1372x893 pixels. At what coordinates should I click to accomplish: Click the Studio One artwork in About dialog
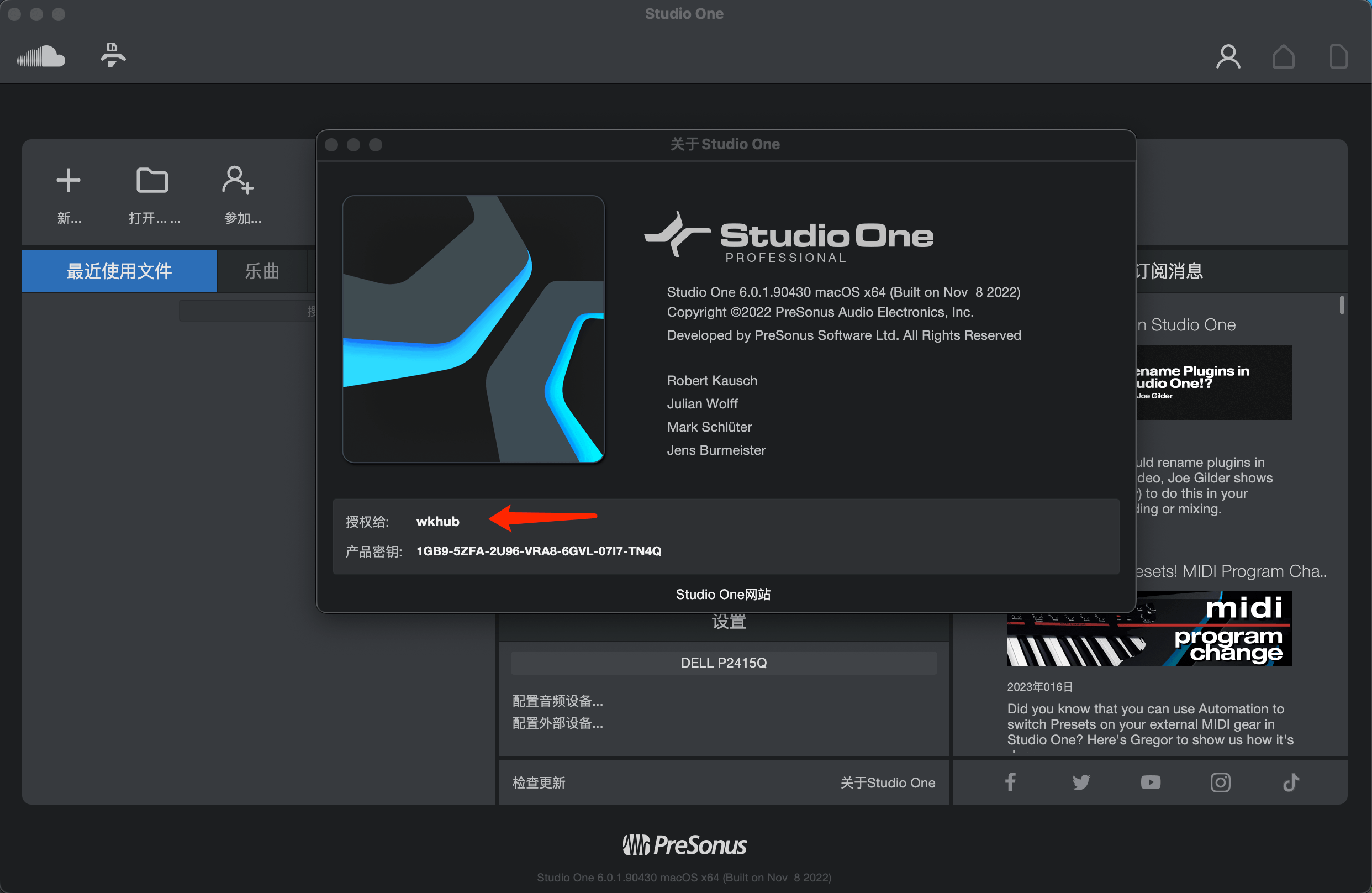pyautogui.click(x=473, y=329)
